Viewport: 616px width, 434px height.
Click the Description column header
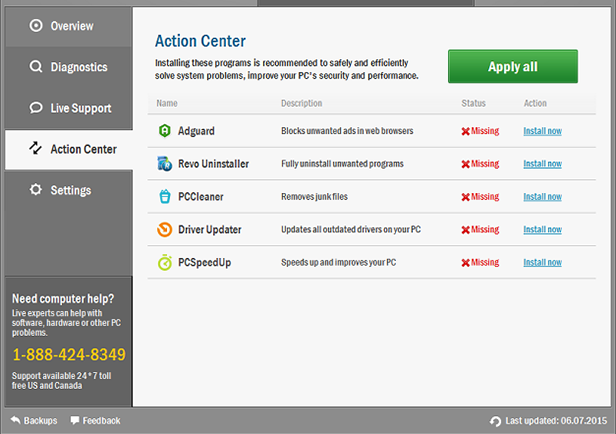click(301, 103)
